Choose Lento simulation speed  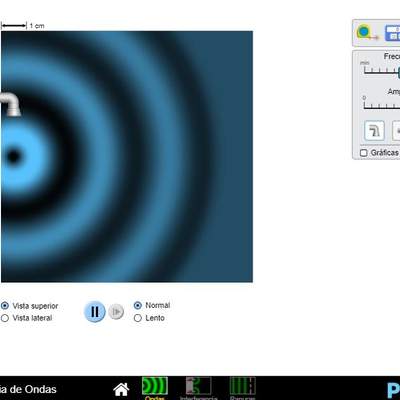tap(149, 318)
